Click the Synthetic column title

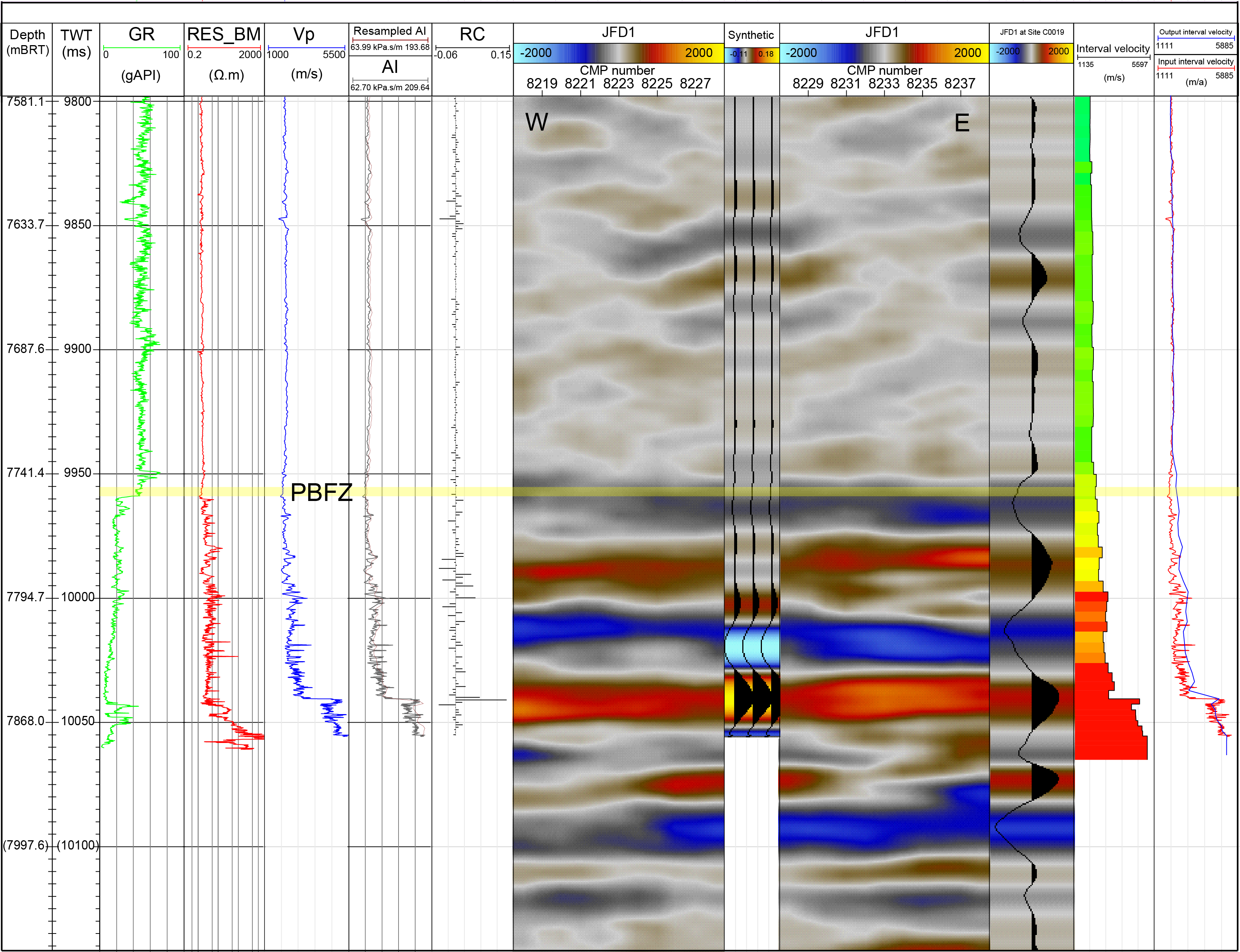751,35
